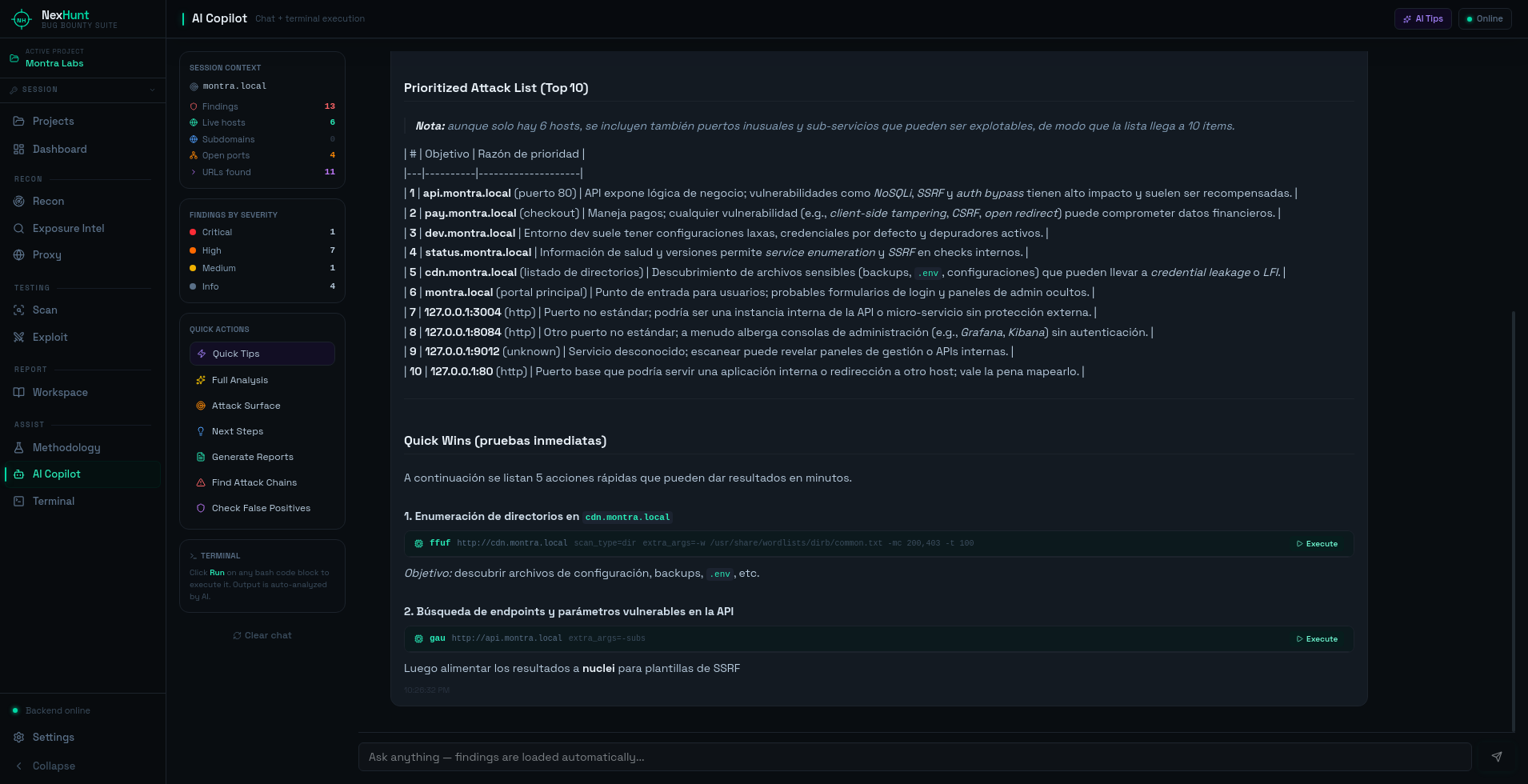Toggle the Online status indicator
Screen dimensions: 1528x784
point(1485,18)
